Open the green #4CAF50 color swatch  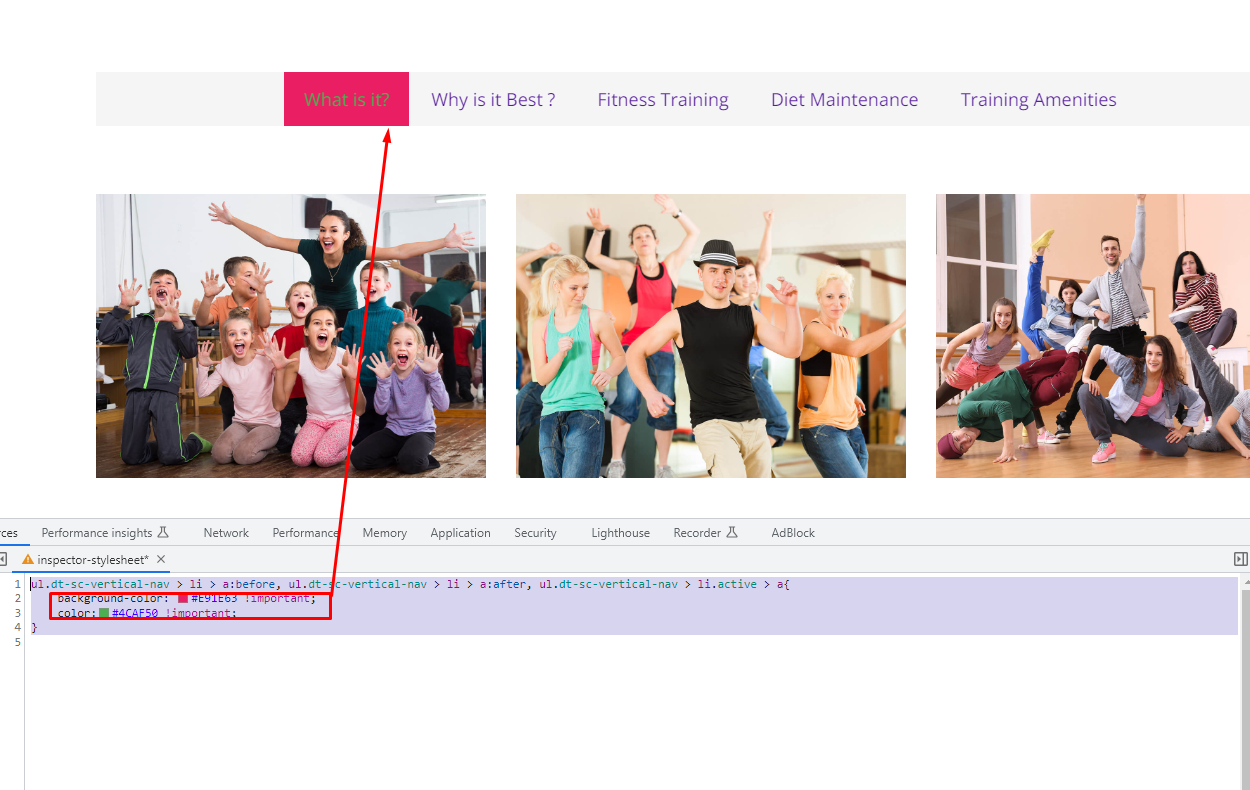coord(104,613)
